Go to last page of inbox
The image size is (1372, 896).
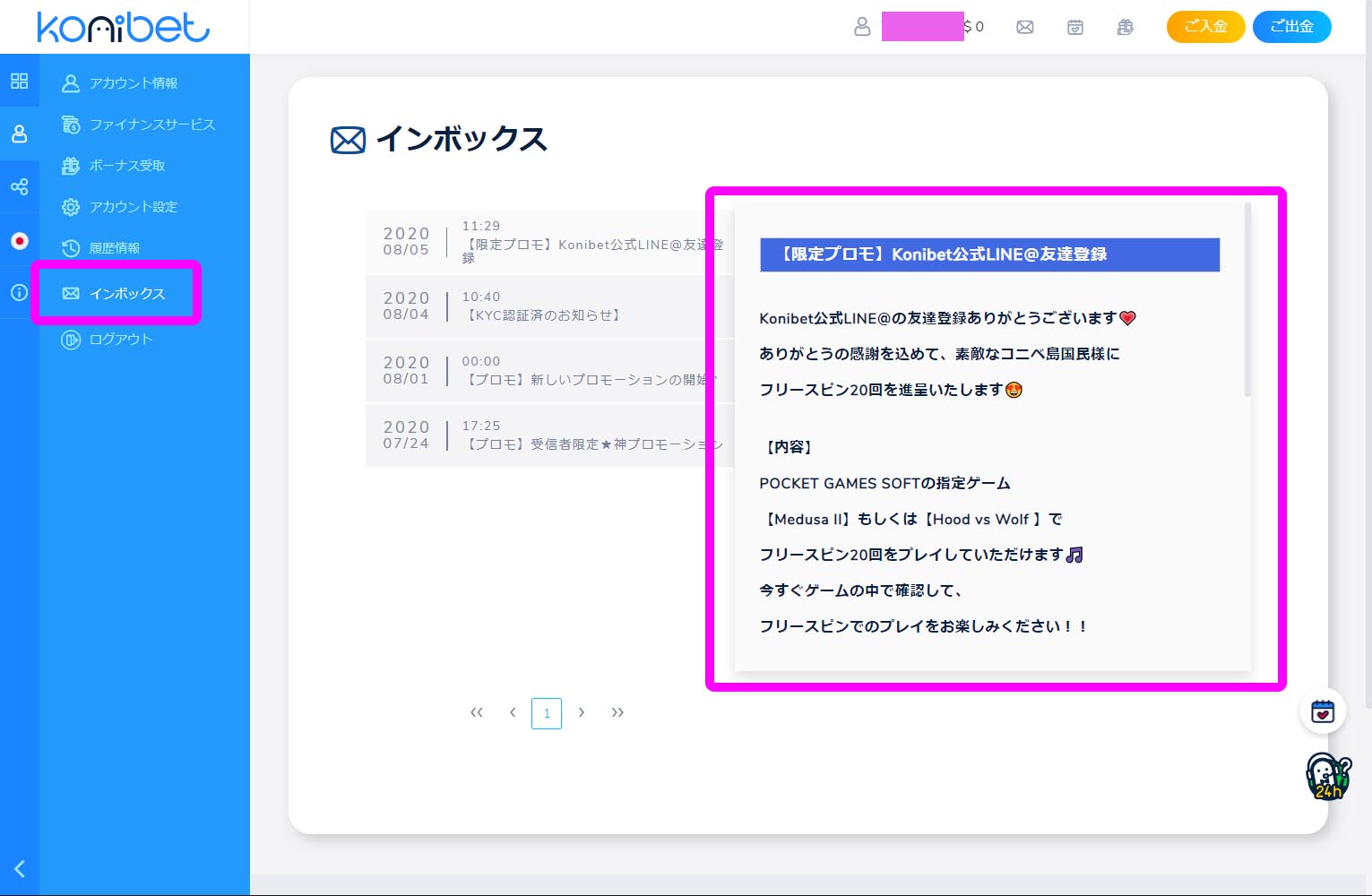pyautogui.click(x=617, y=712)
